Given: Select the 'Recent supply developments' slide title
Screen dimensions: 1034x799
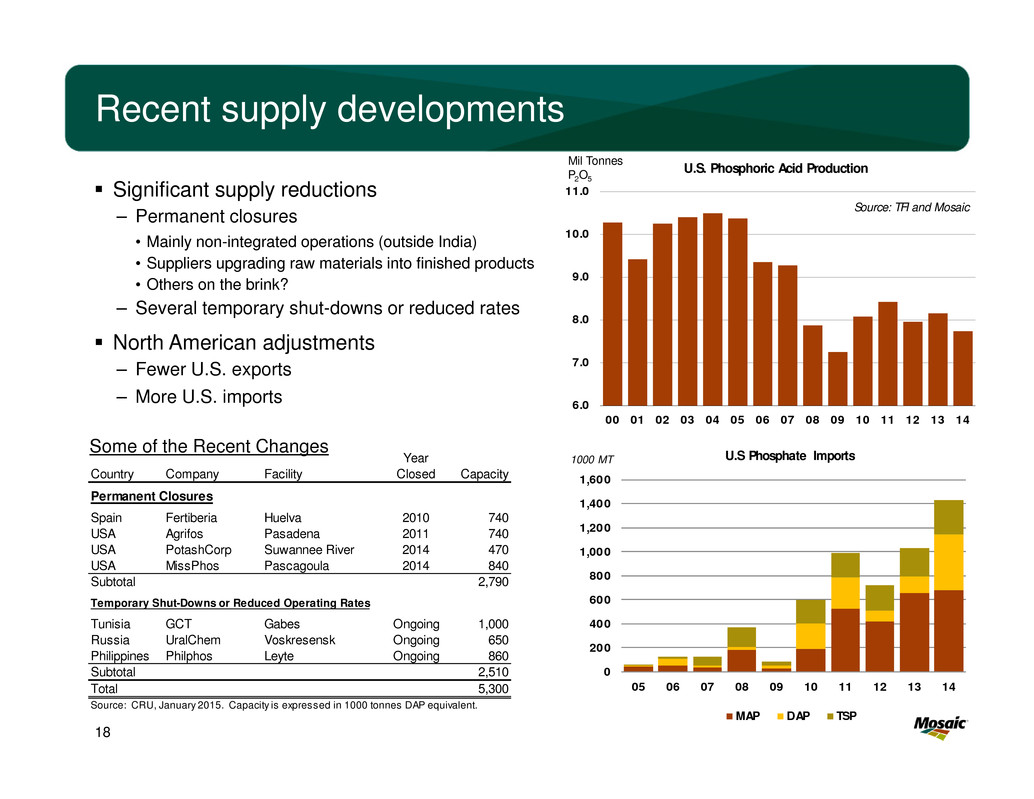Looking at the screenshot, I should 329,110.
